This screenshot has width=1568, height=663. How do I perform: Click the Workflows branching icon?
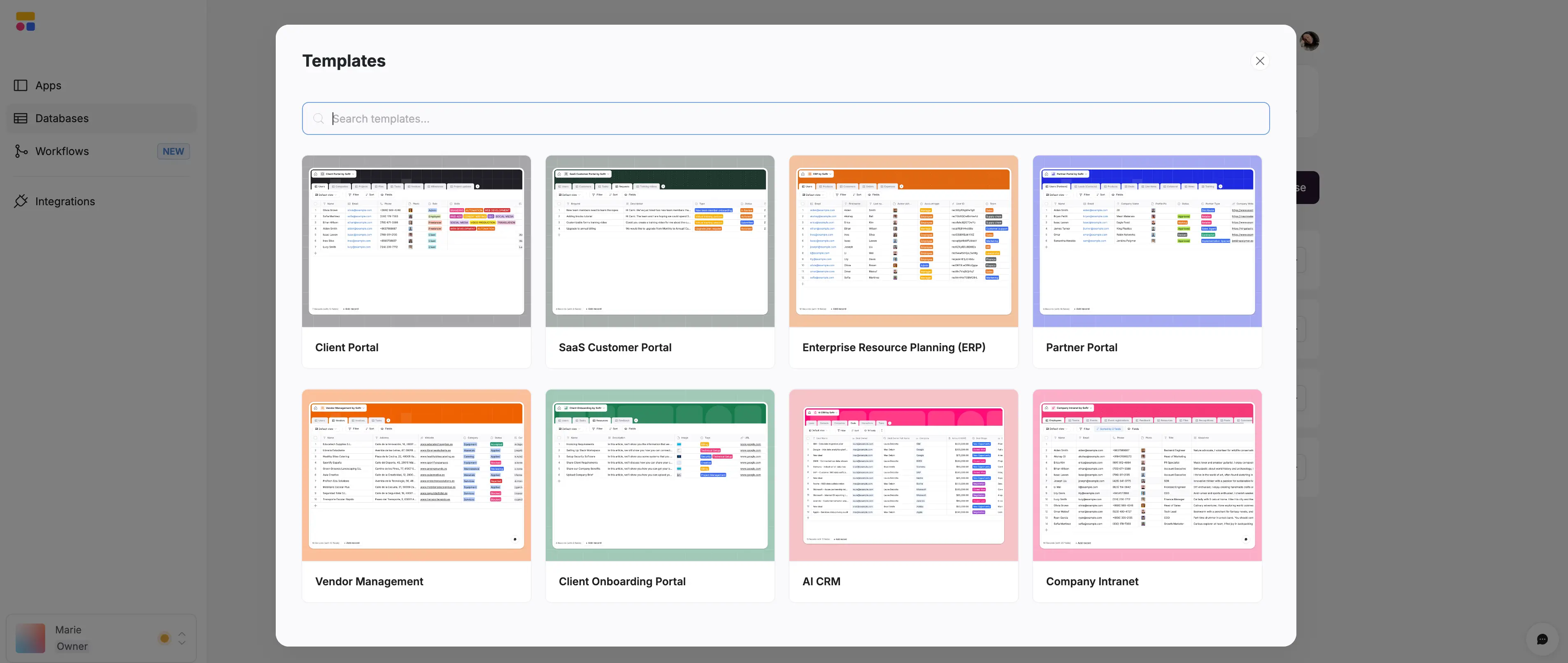pos(21,151)
